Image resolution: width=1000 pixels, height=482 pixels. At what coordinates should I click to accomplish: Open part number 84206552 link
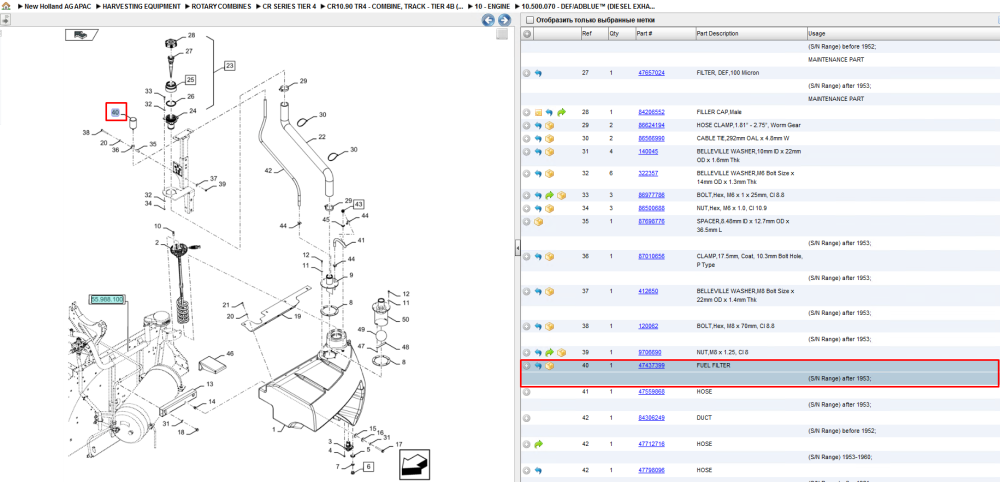point(651,112)
